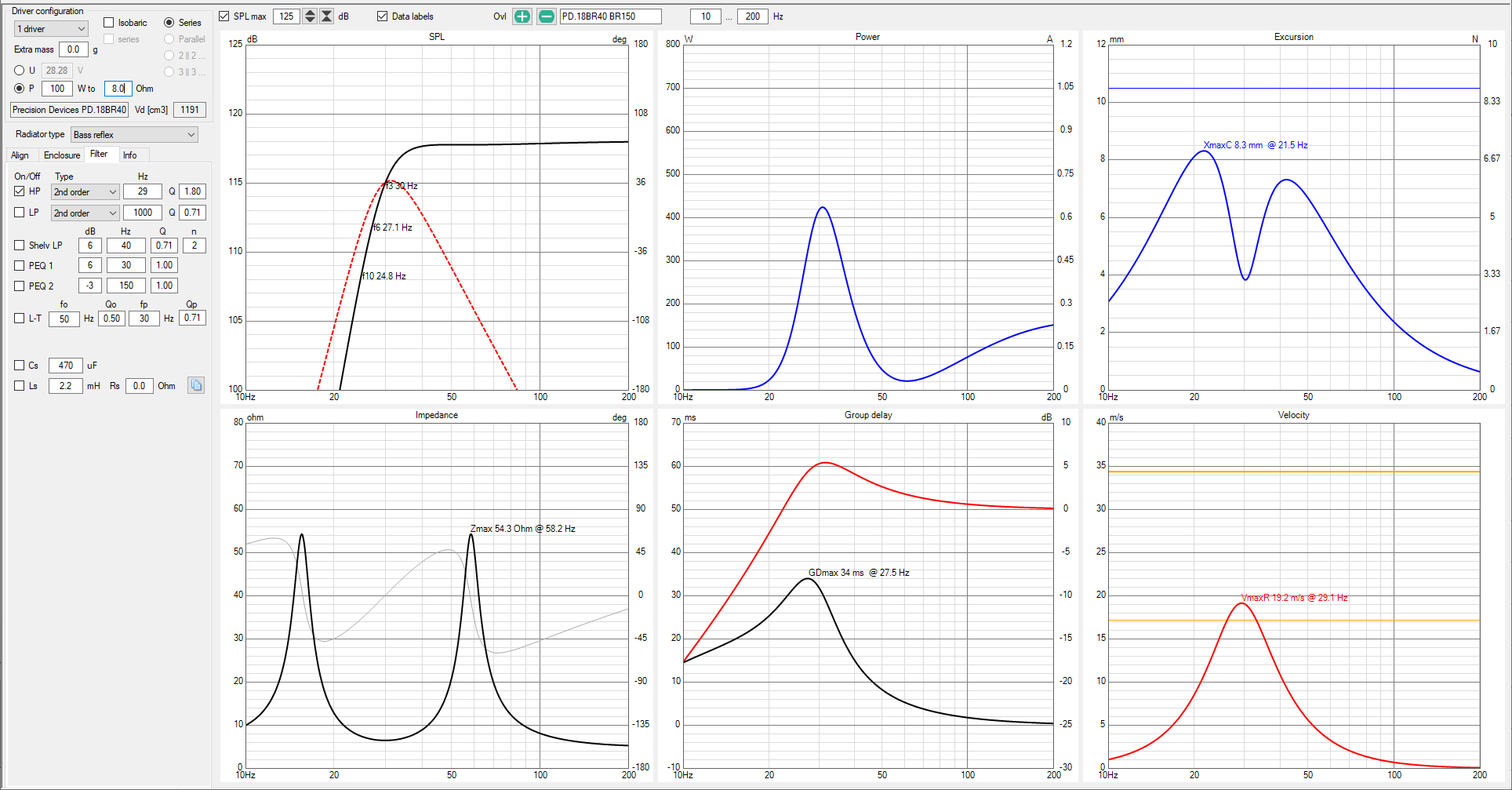Click the Extra mass input field
The height and width of the screenshot is (790, 1512).
tap(73, 49)
